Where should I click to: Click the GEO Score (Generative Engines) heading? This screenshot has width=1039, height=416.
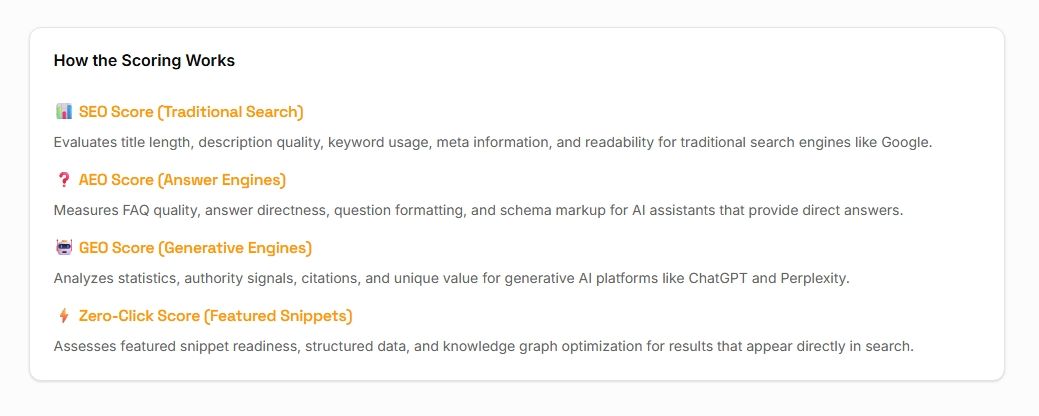(195, 248)
